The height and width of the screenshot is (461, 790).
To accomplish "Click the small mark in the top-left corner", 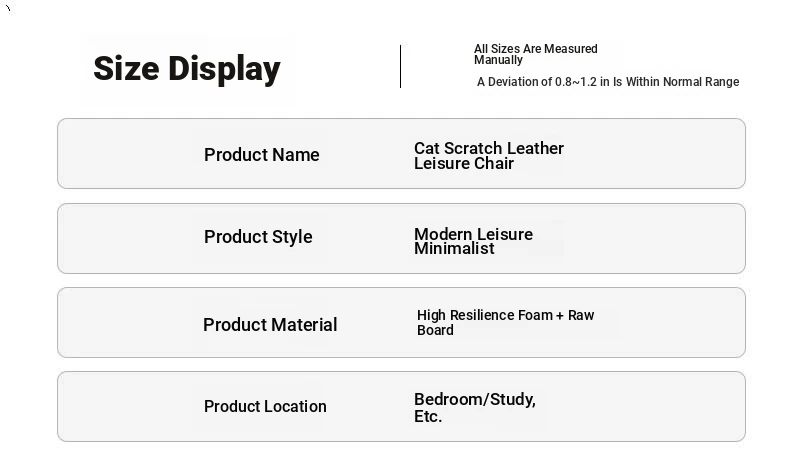I will coord(8,8).
